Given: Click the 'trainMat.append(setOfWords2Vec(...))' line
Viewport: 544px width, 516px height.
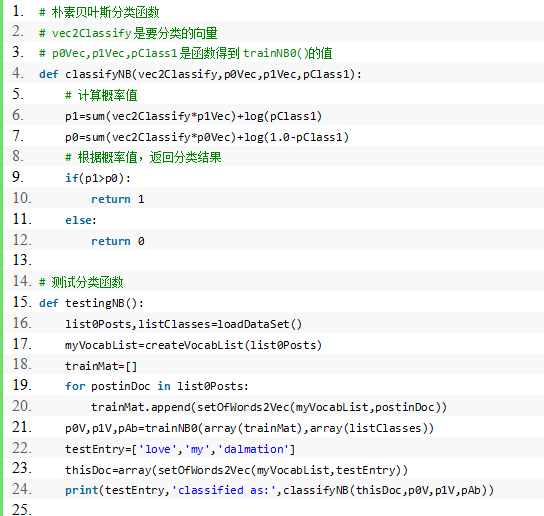Looking at the screenshot, I should [x=269, y=407].
